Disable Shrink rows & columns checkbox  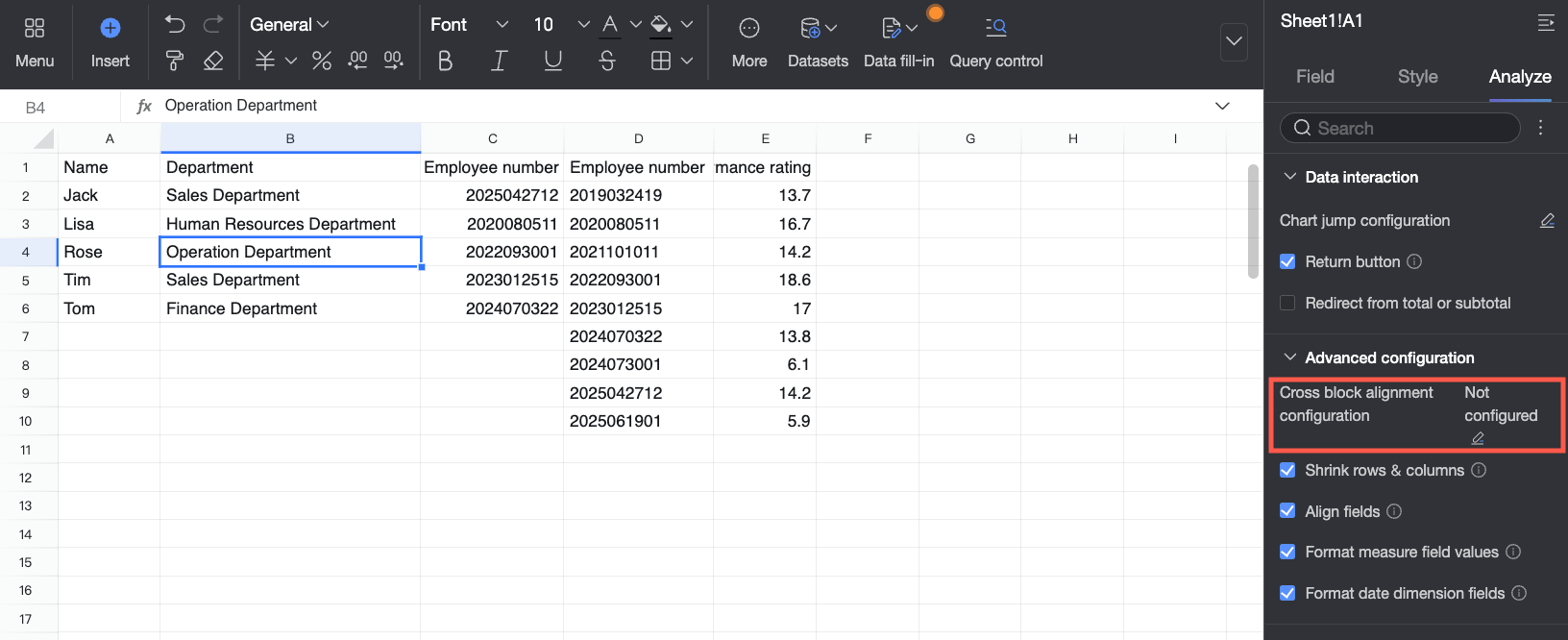click(x=1287, y=470)
